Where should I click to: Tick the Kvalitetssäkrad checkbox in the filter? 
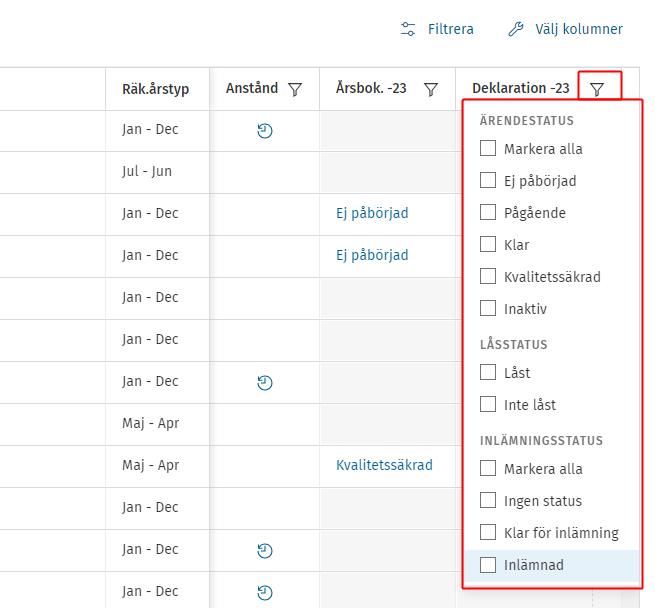[x=488, y=276]
